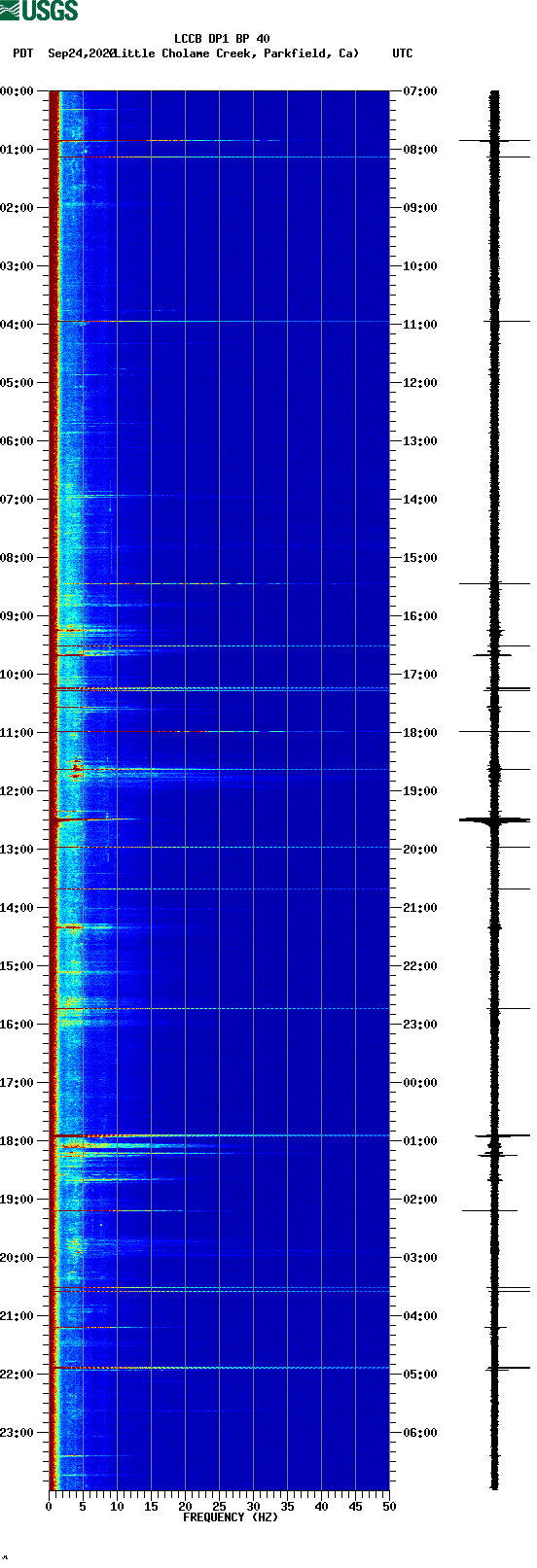Screen dimensions: 537x1568
Task: Click the 'FREQUENCY (HZ)' axis label
Action: [x=231, y=1517]
